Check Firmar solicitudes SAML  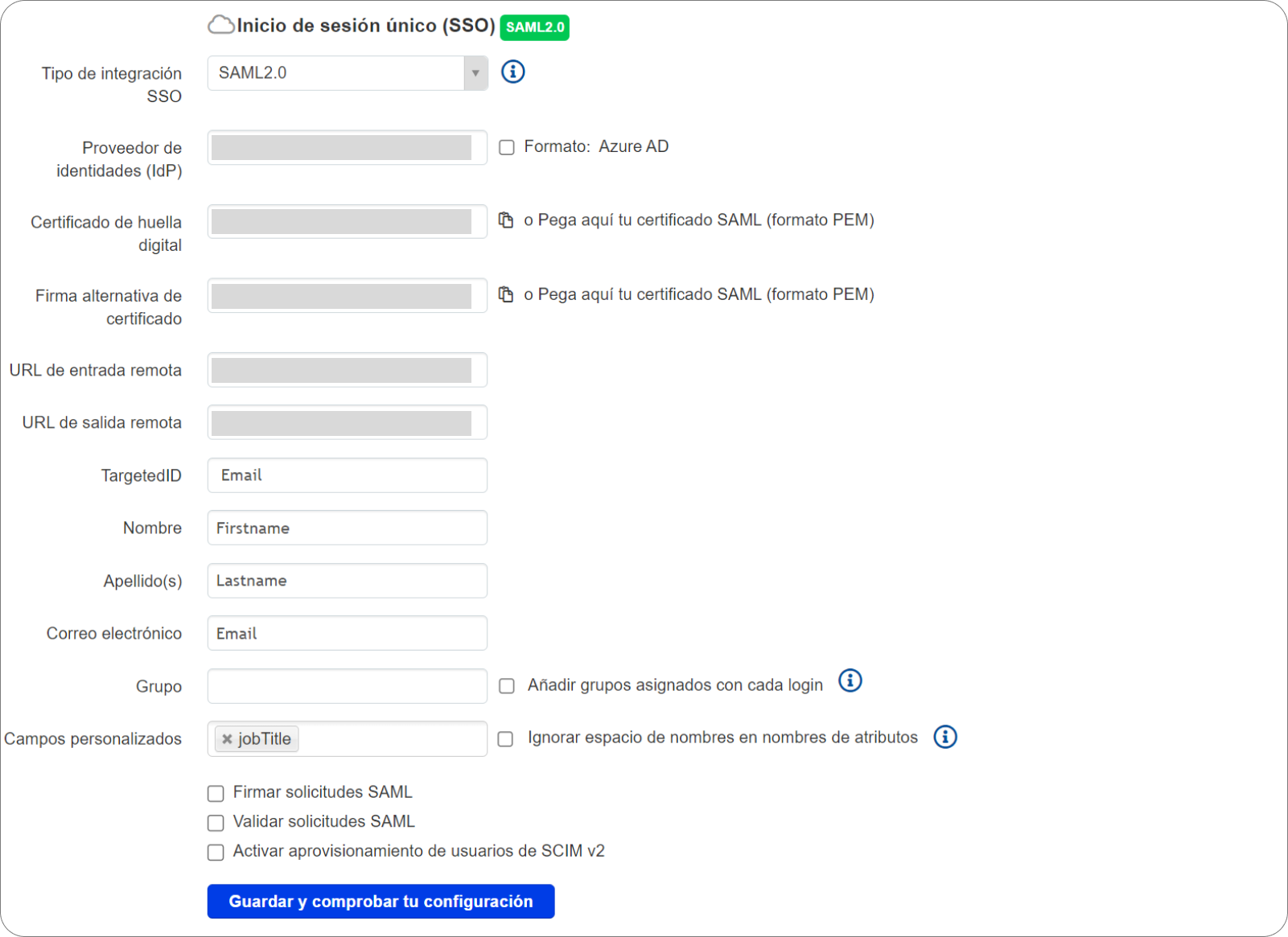[216, 794]
